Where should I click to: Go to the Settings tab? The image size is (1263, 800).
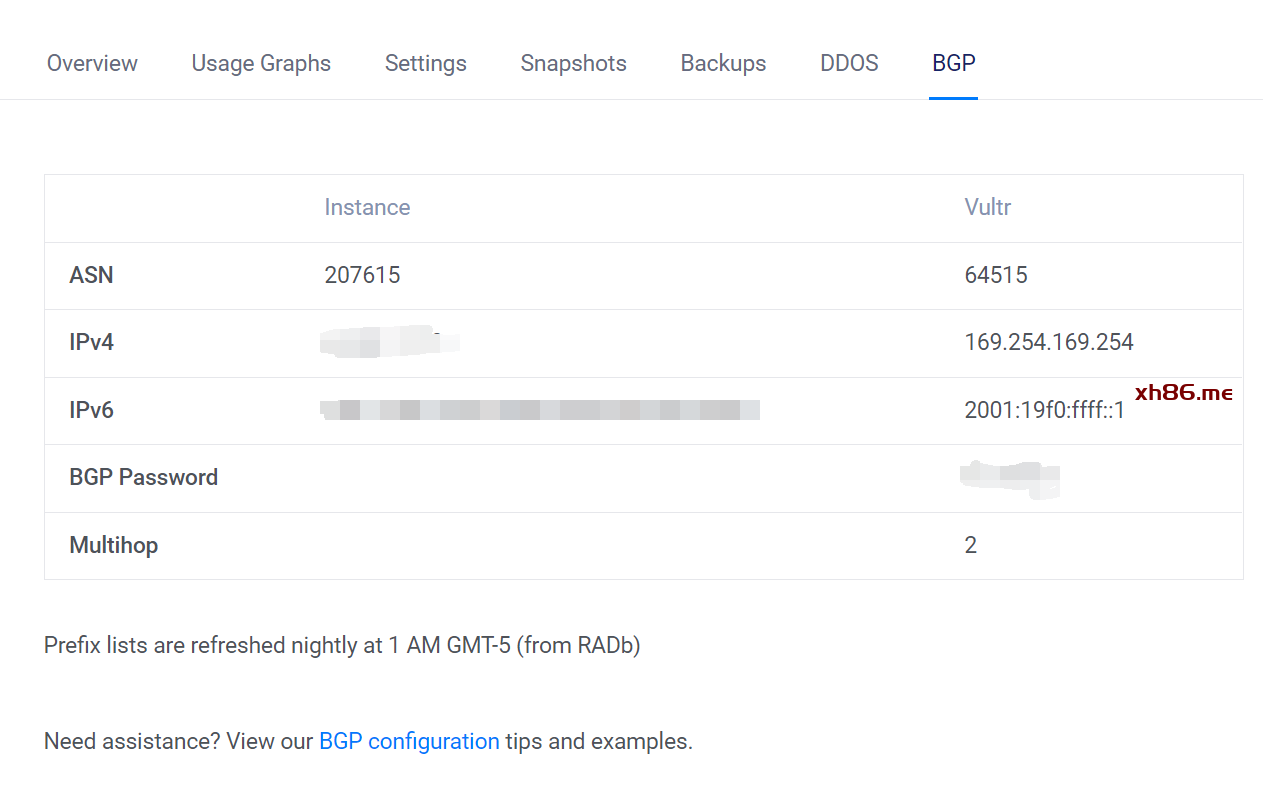425,63
